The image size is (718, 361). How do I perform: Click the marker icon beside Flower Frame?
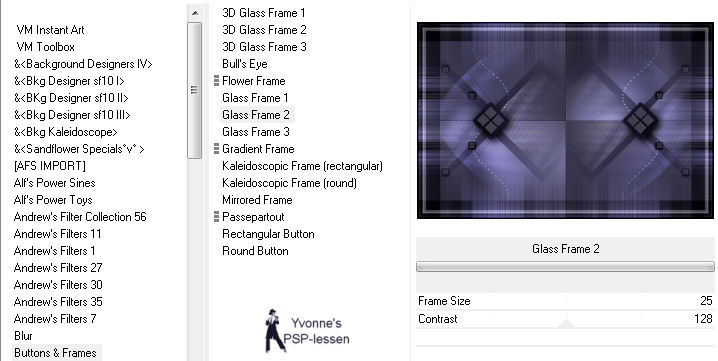(x=216, y=81)
